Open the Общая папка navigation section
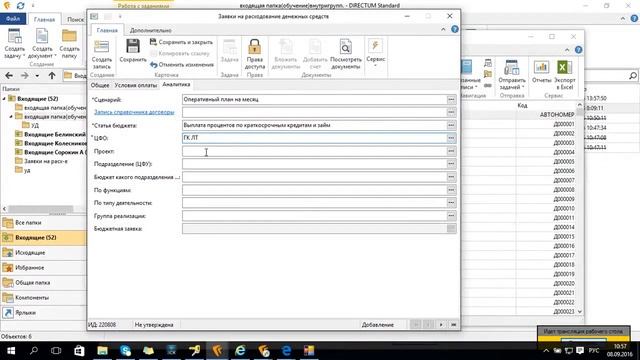640x360 pixels. [x=43, y=282]
